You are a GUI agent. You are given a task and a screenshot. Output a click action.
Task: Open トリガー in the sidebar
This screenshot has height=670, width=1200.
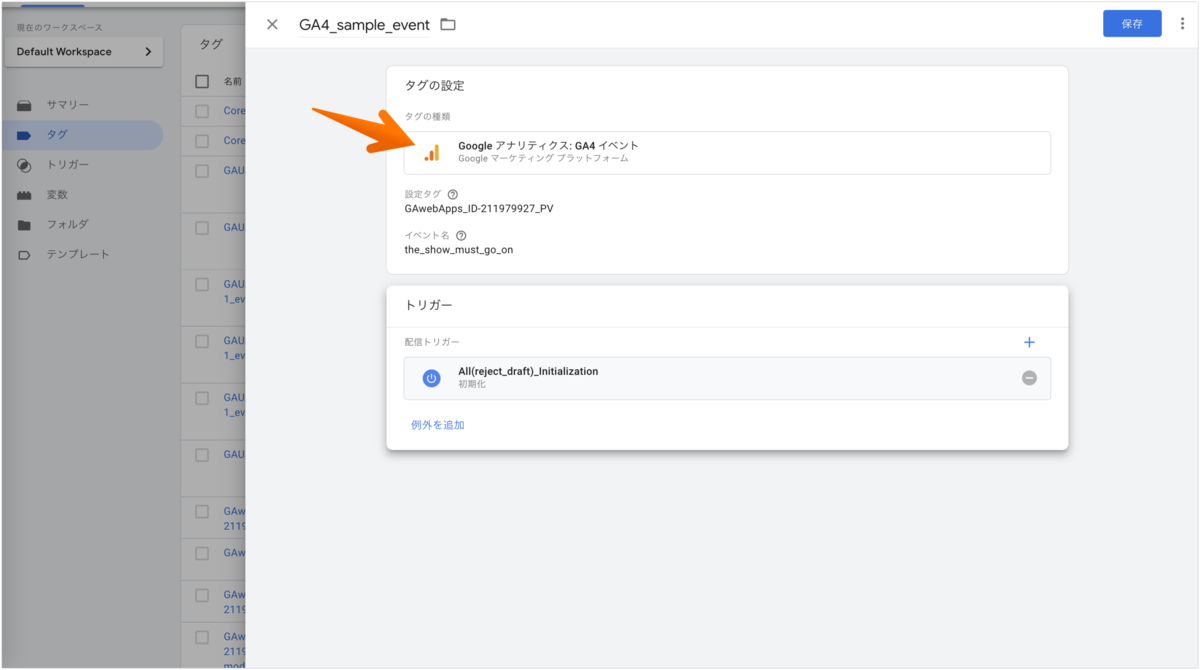(x=68, y=165)
